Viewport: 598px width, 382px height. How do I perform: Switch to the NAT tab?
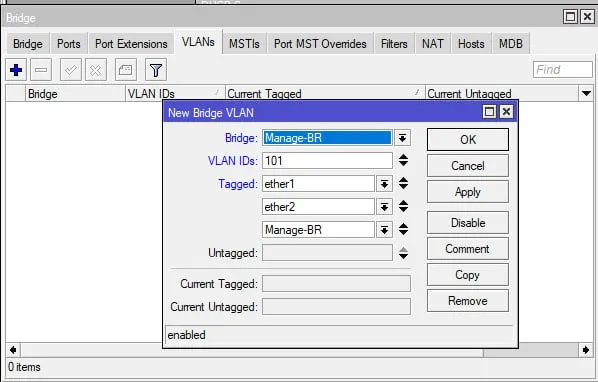click(x=433, y=44)
